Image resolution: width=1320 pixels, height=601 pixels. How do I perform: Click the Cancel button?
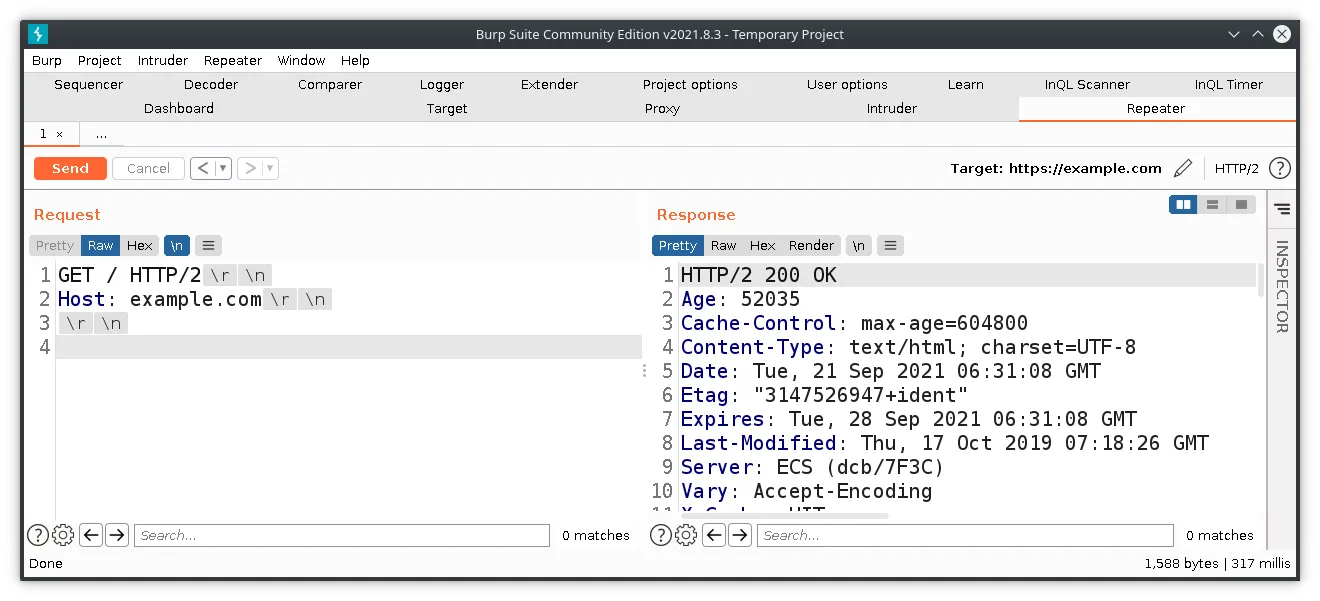pyautogui.click(x=148, y=168)
